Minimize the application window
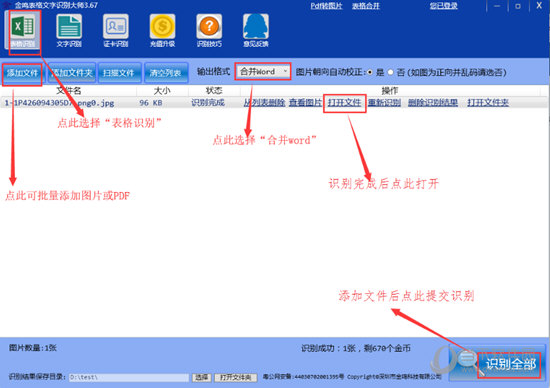 497,6
